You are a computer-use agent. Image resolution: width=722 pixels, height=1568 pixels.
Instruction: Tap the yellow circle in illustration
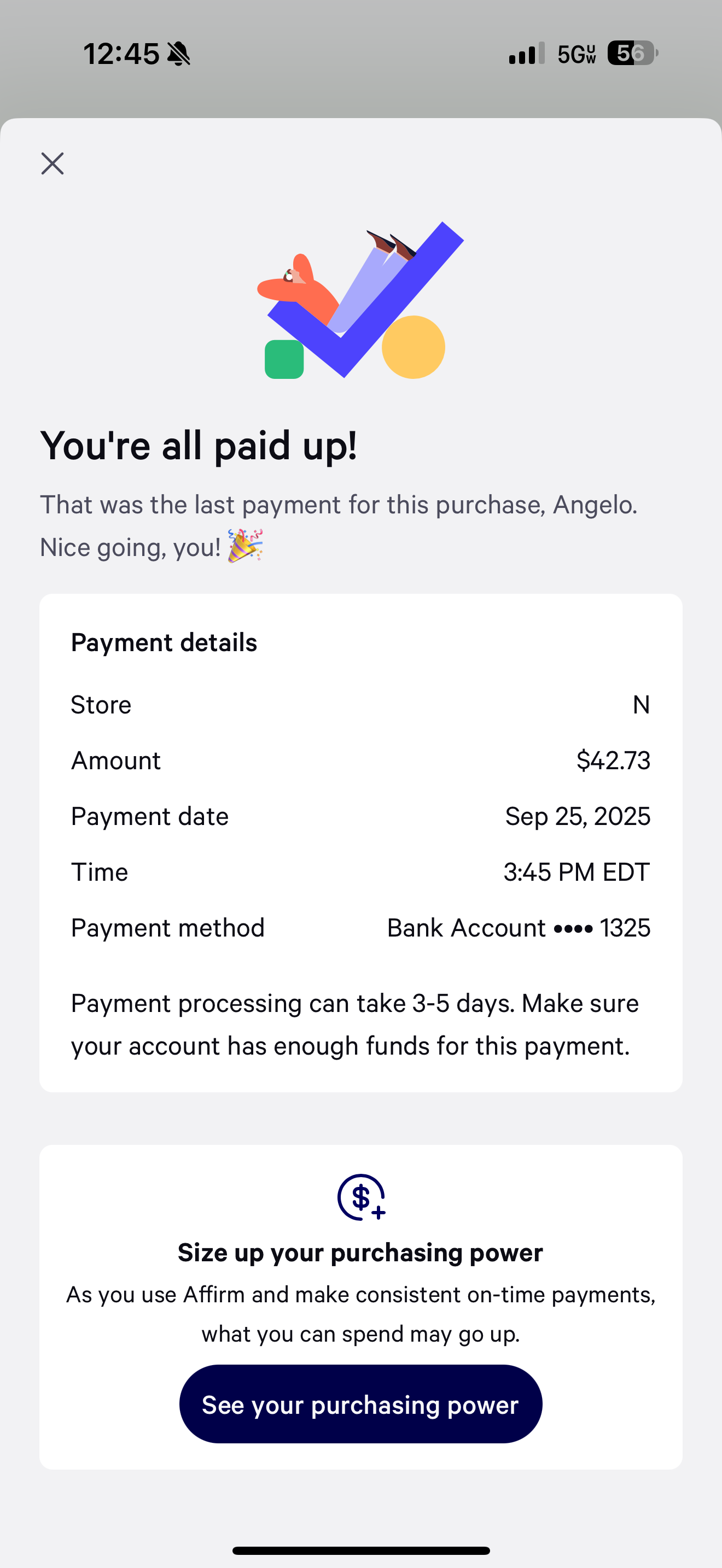coord(414,347)
